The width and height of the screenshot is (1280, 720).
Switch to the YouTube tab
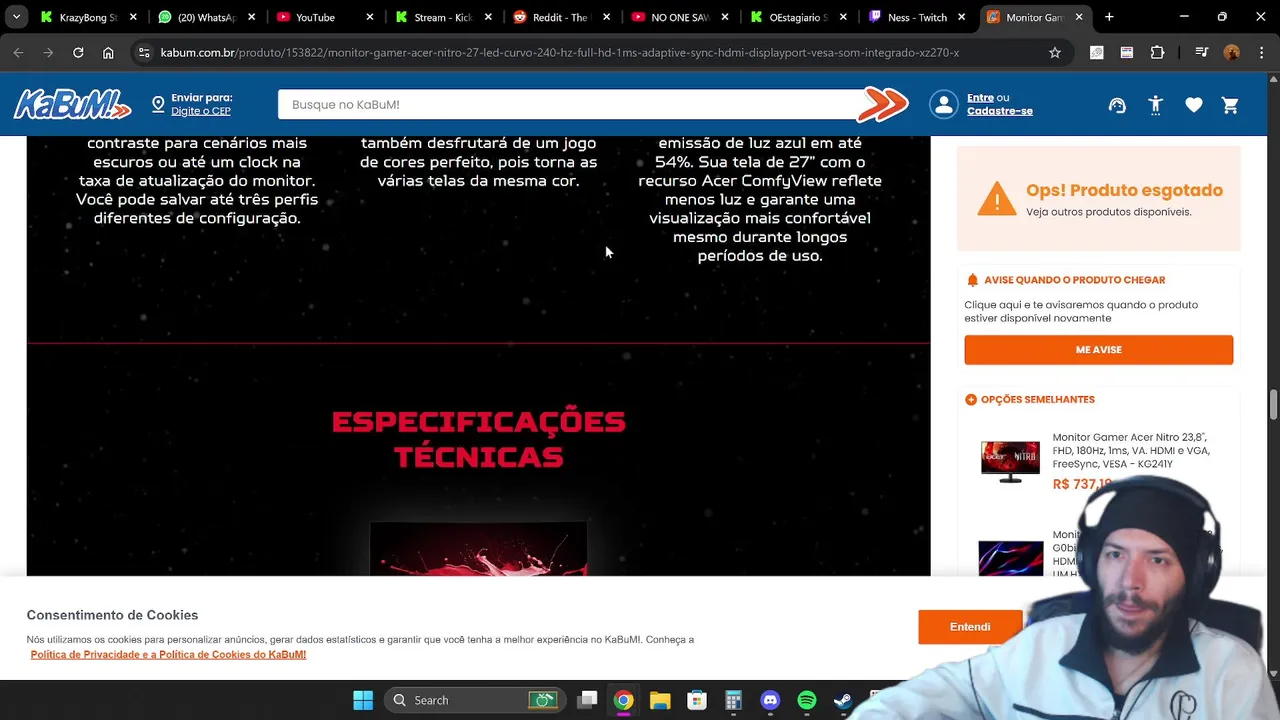(x=325, y=17)
